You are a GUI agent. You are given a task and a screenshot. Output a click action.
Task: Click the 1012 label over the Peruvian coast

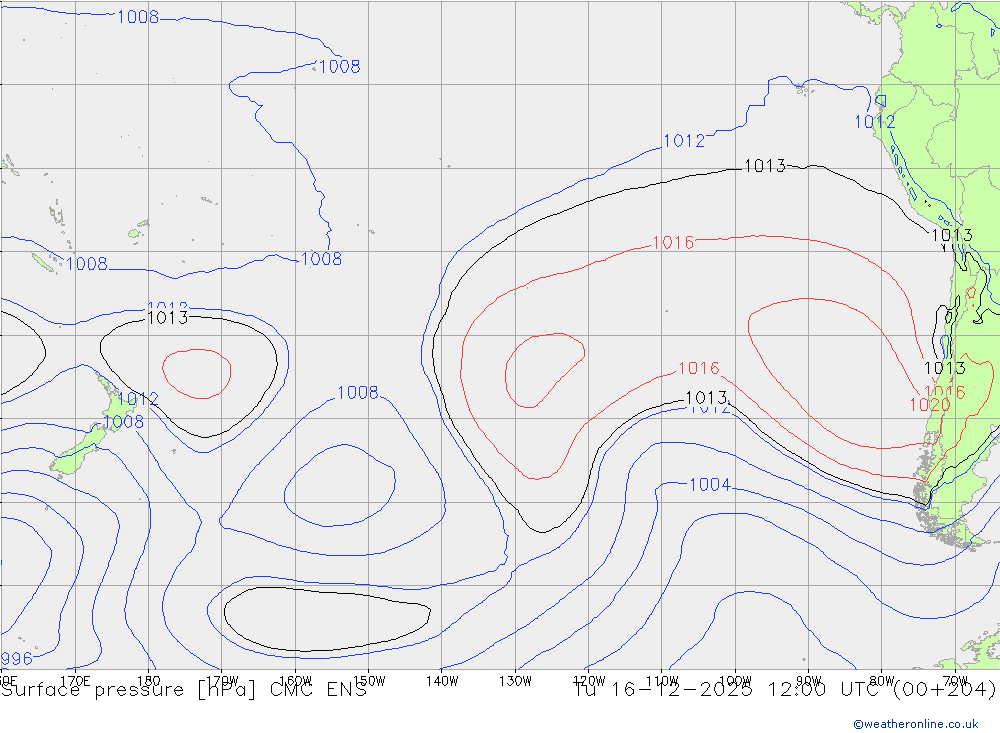click(x=874, y=122)
